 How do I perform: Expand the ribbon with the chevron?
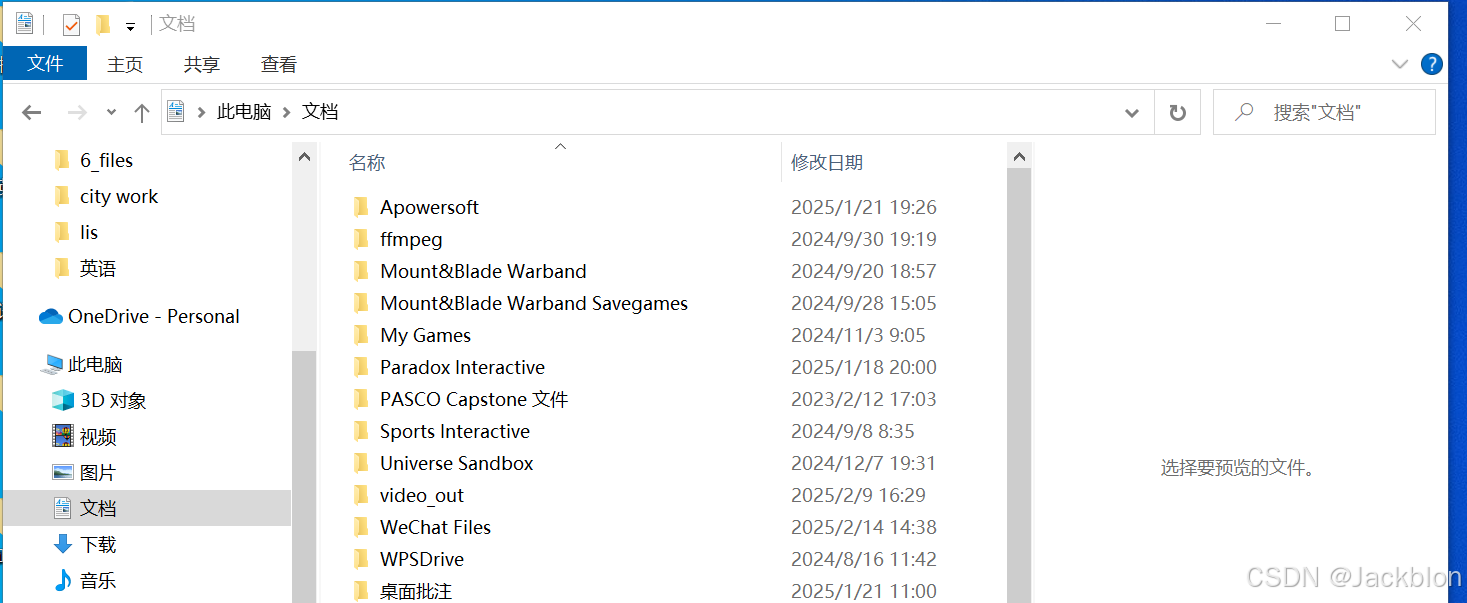[x=1400, y=64]
